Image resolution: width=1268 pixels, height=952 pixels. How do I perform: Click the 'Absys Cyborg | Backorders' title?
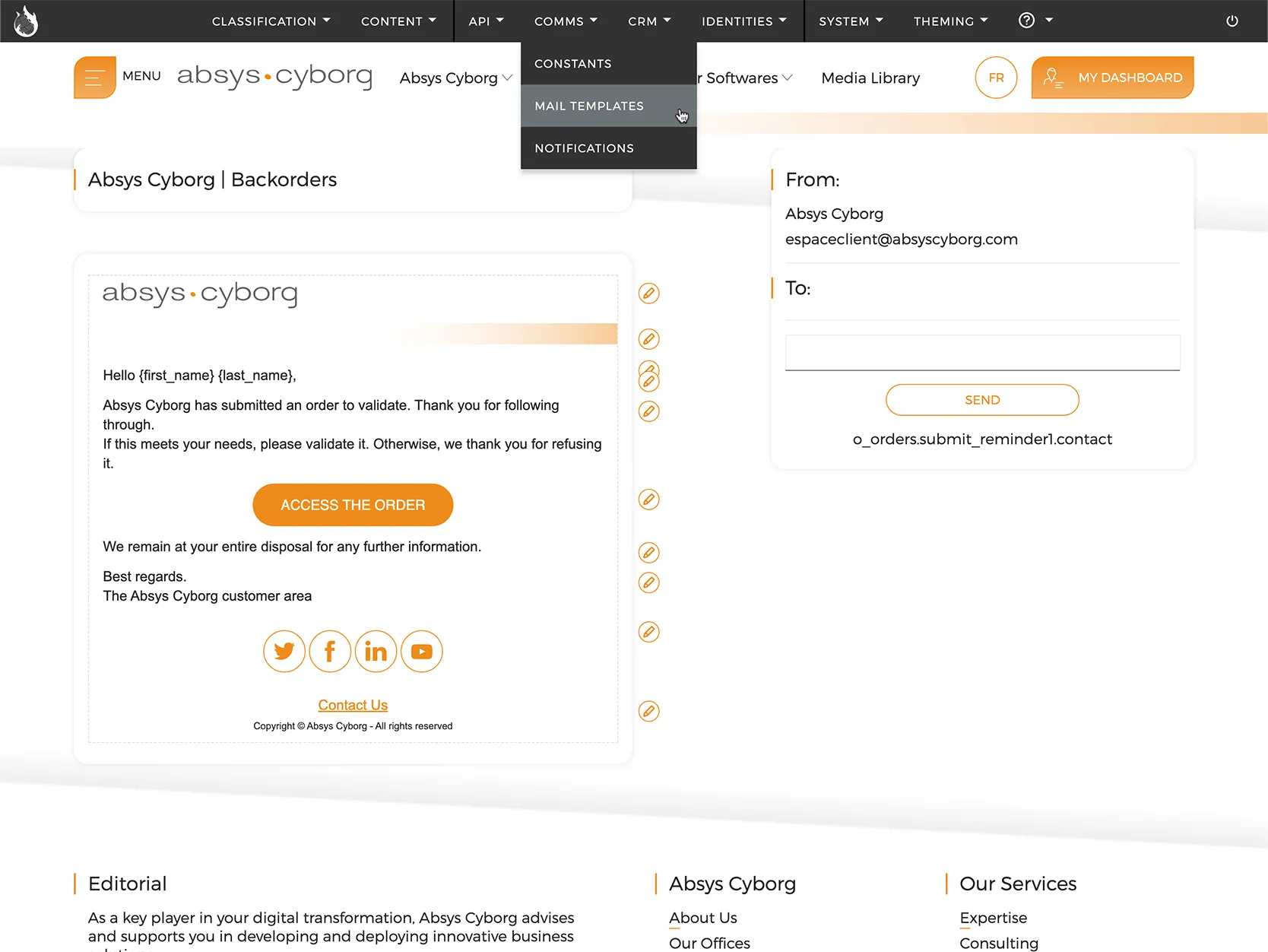pyautogui.click(x=212, y=179)
